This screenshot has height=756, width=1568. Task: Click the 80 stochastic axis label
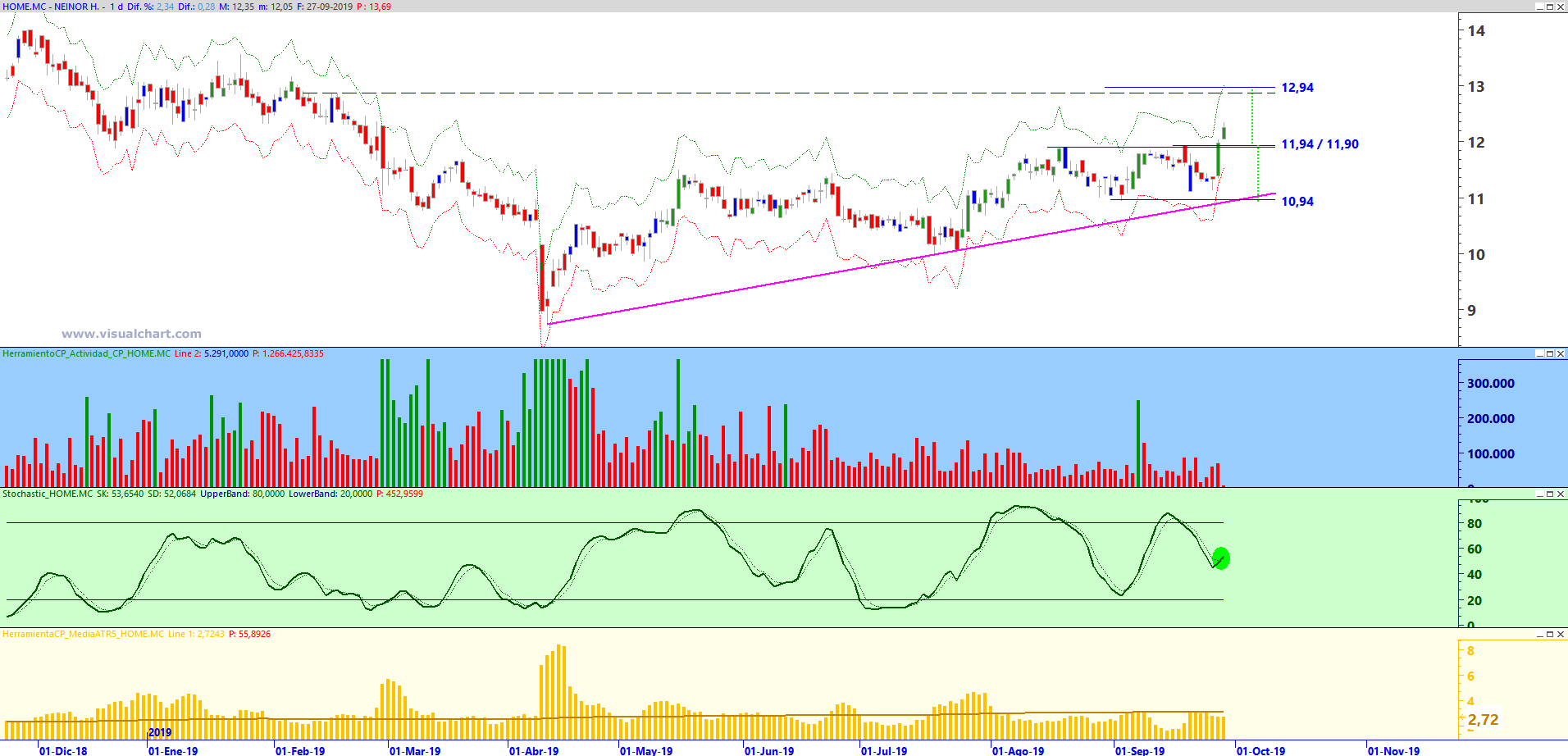coord(1475,524)
